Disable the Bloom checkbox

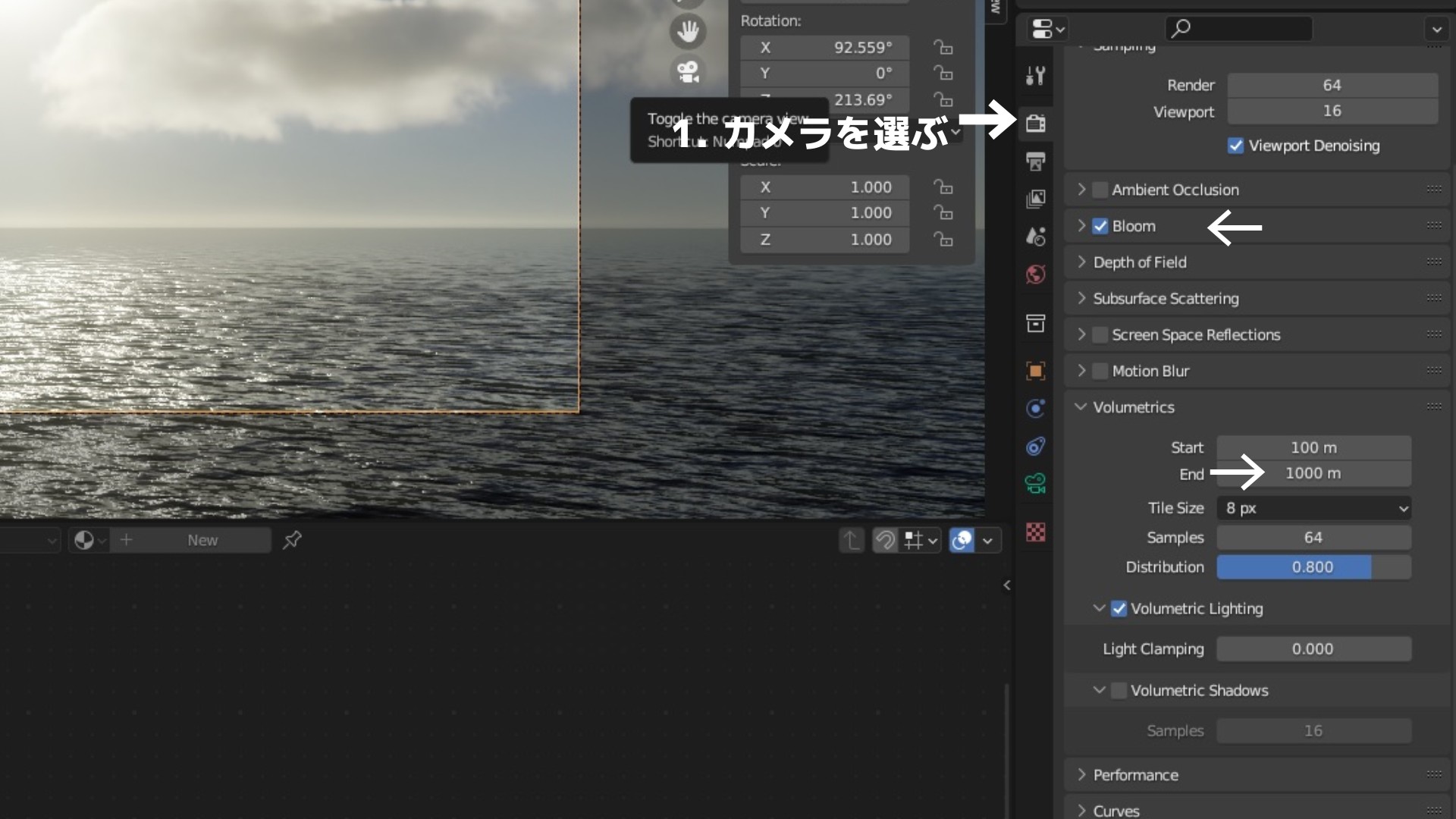point(1100,226)
